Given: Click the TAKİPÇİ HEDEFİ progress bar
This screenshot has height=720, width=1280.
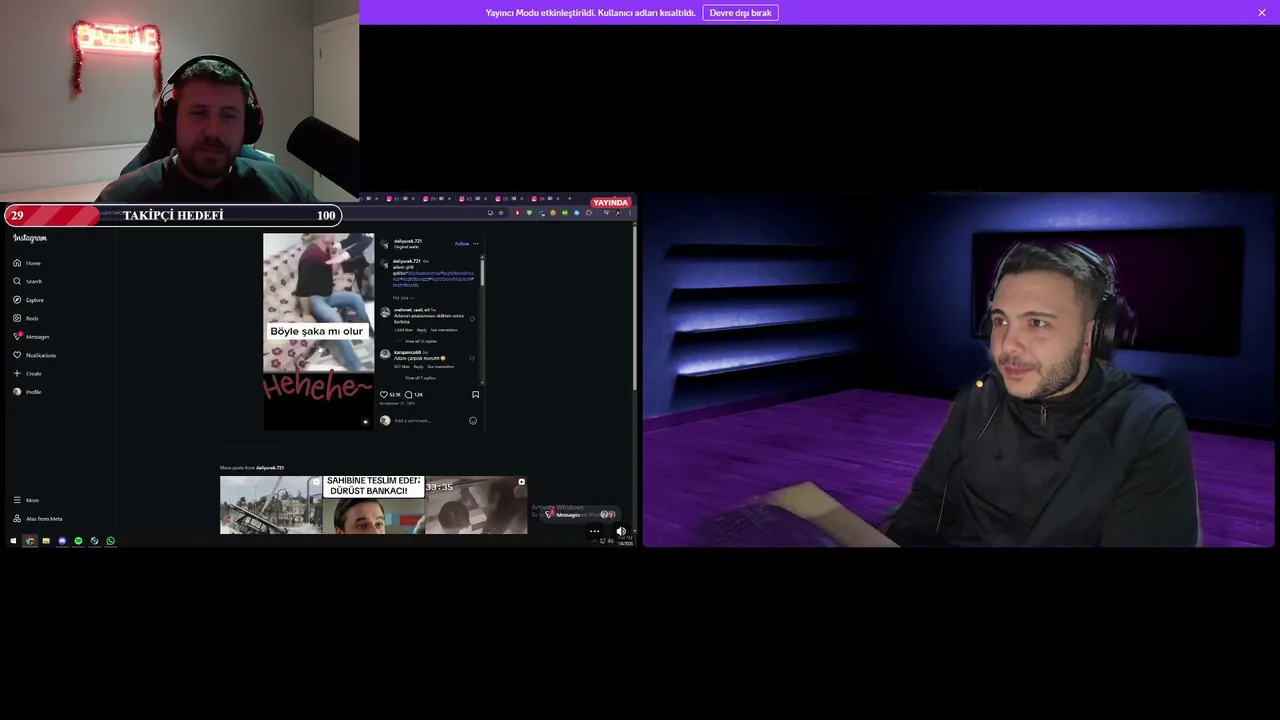Looking at the screenshot, I should (x=172, y=215).
